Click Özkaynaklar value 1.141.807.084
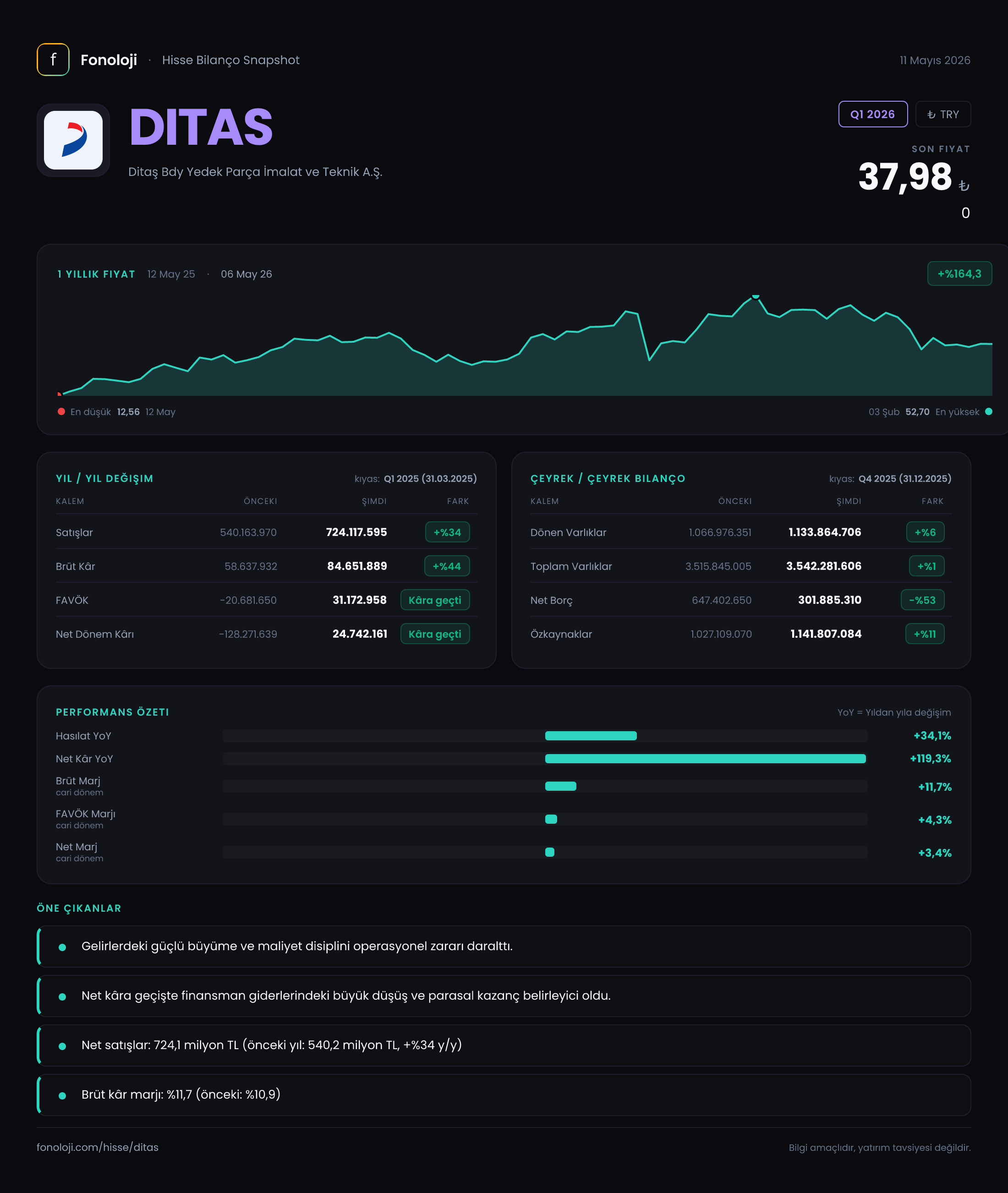 (826, 634)
